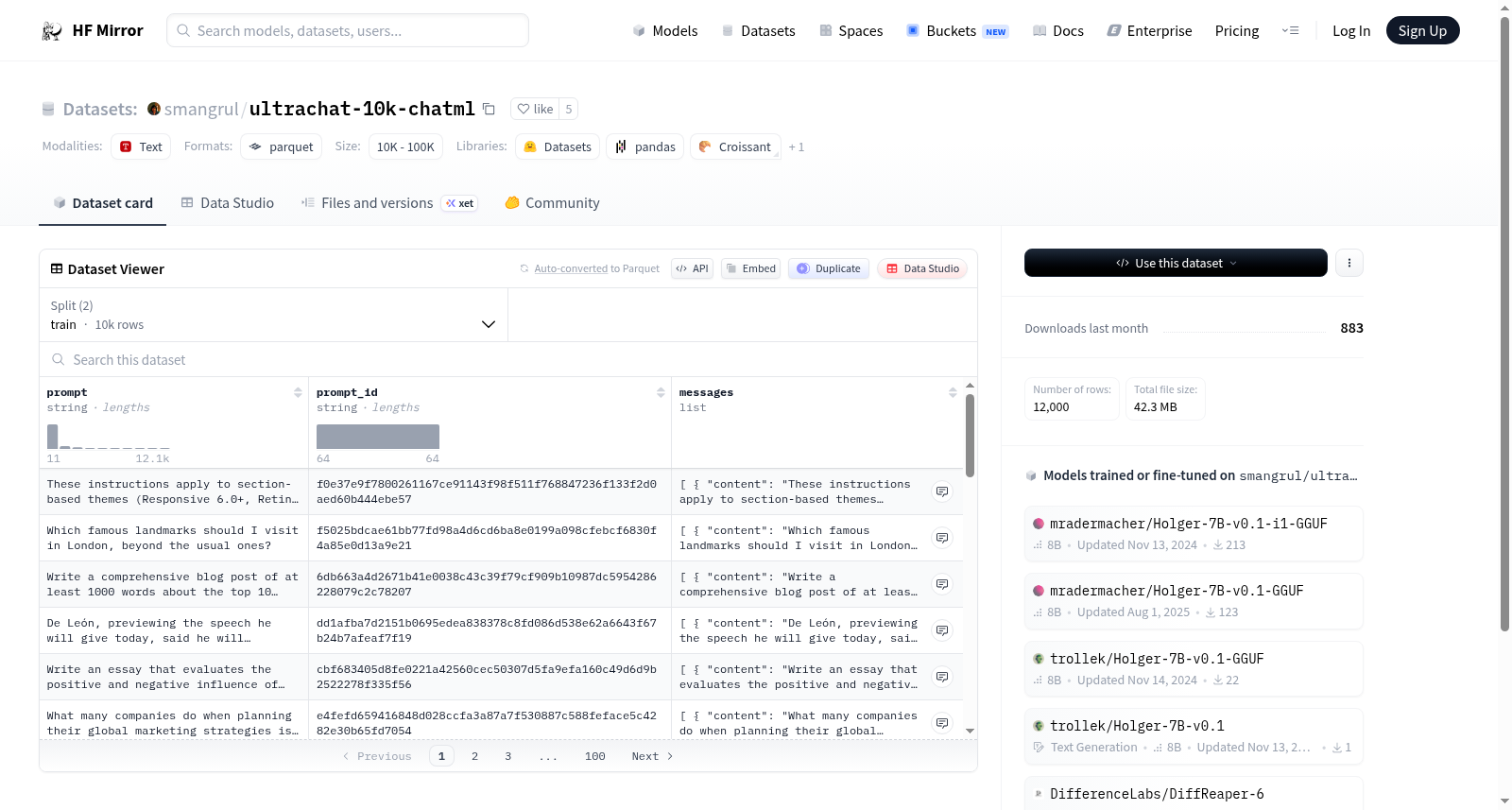Open trollek/Holger-7B-v0.1 model

point(1194,735)
